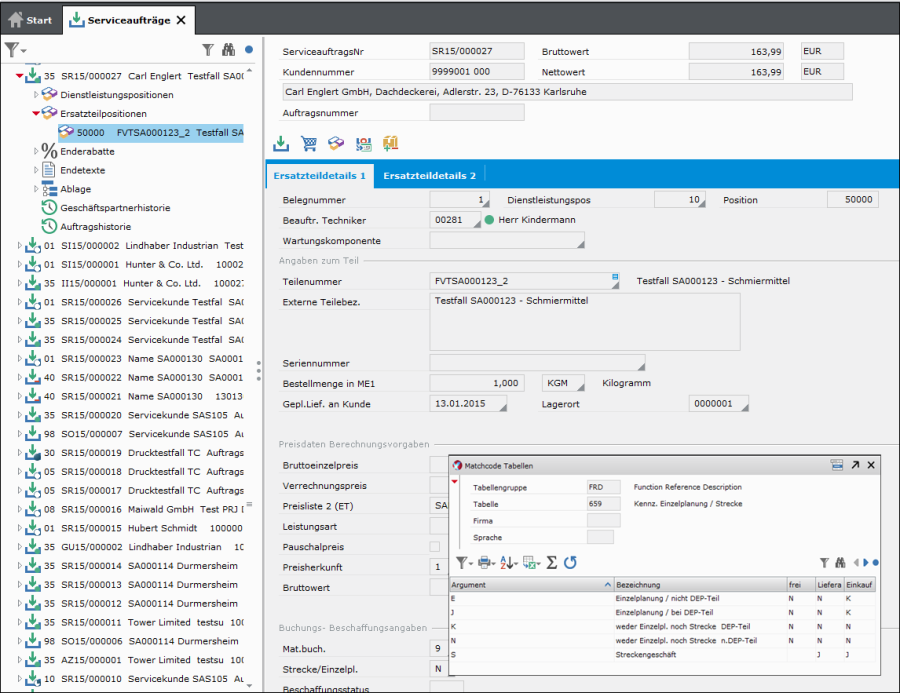The width and height of the screenshot is (900, 693).
Task: Click the binoculars search icon above tree
Action: point(228,49)
